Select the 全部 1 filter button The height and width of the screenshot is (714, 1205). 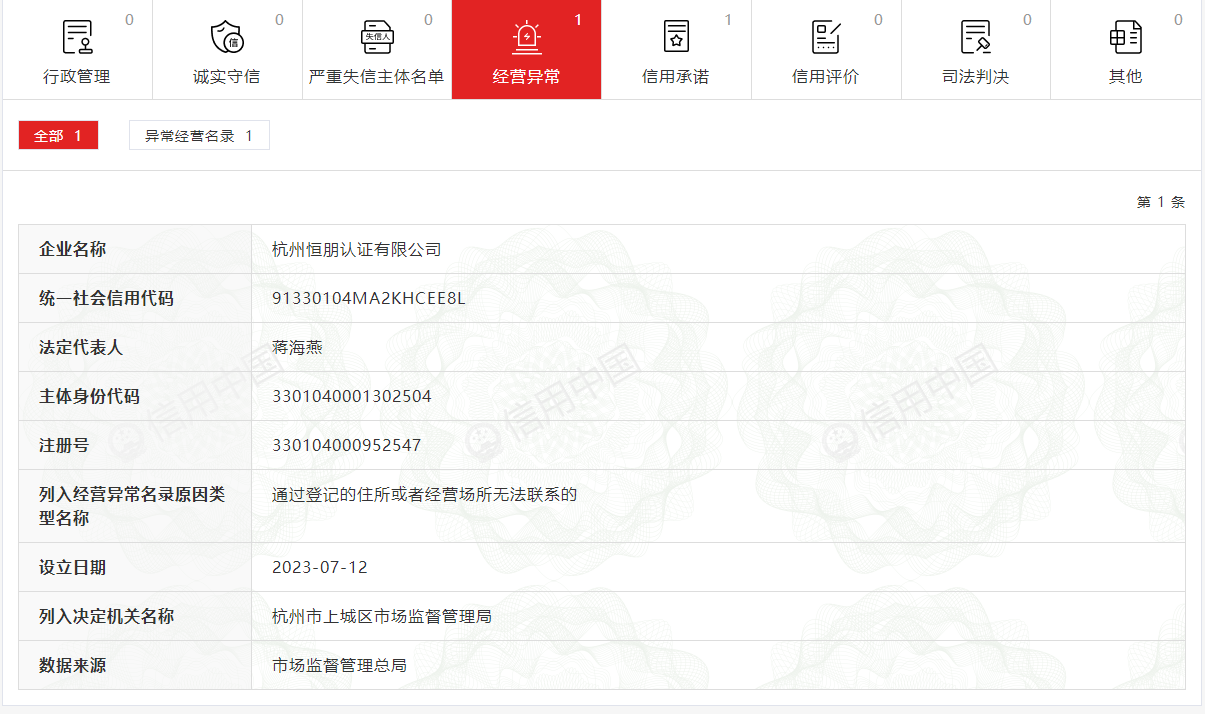58,135
